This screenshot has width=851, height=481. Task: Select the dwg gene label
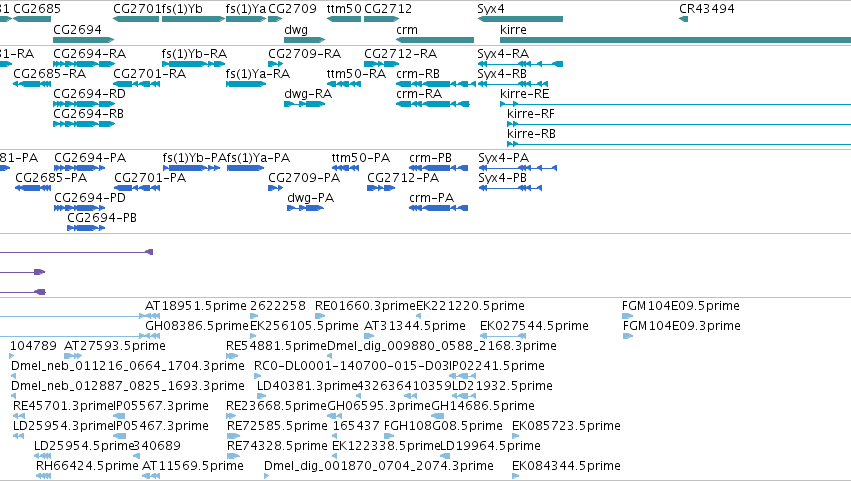pyautogui.click(x=296, y=29)
